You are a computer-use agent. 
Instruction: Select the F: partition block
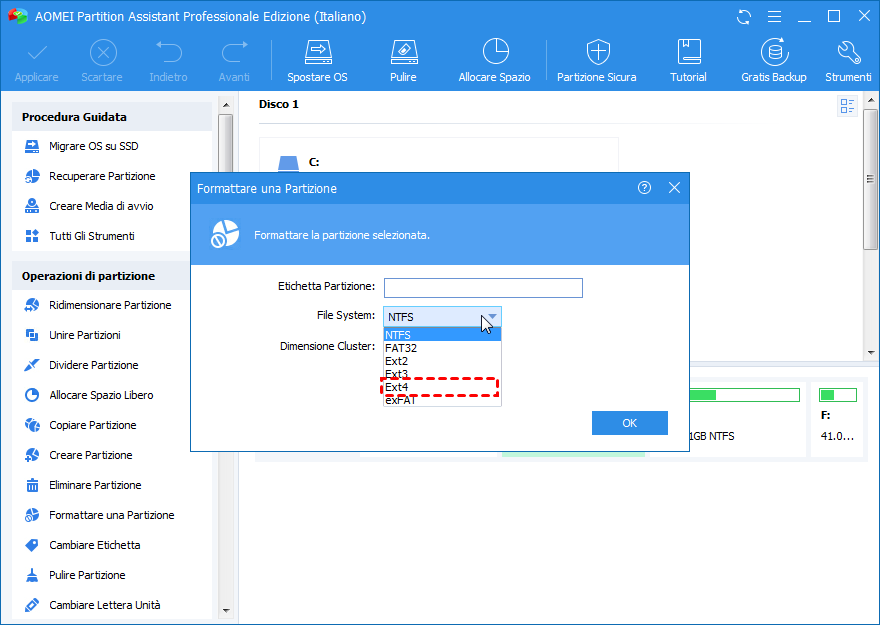pyautogui.click(x=837, y=420)
